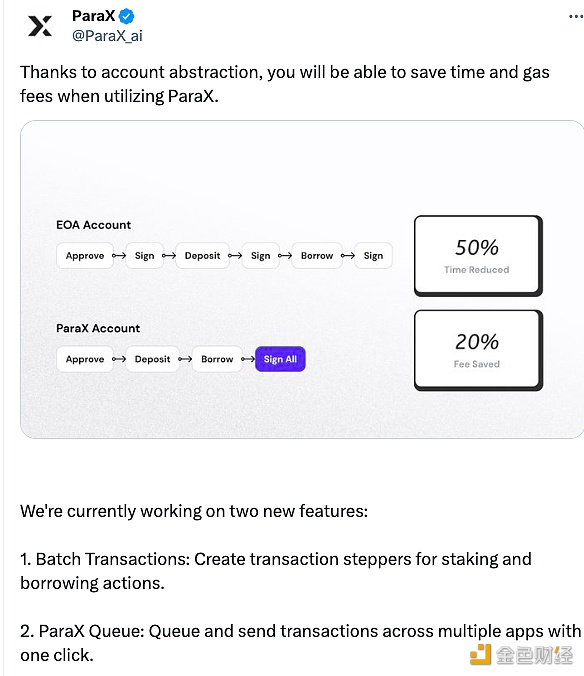Click the blue verified badge icon
Viewport: 584px width, 676px height.
[x=126, y=16]
